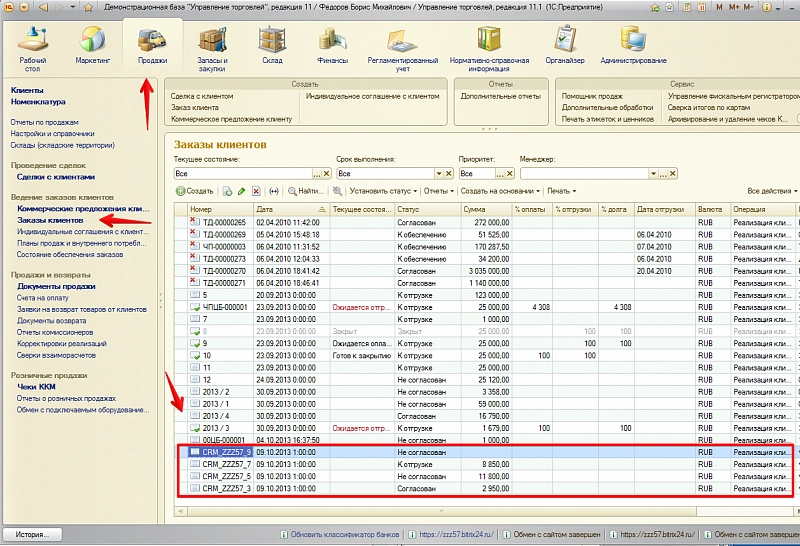Click the Найти search button
Screen dimensions: 800x546
(304, 190)
